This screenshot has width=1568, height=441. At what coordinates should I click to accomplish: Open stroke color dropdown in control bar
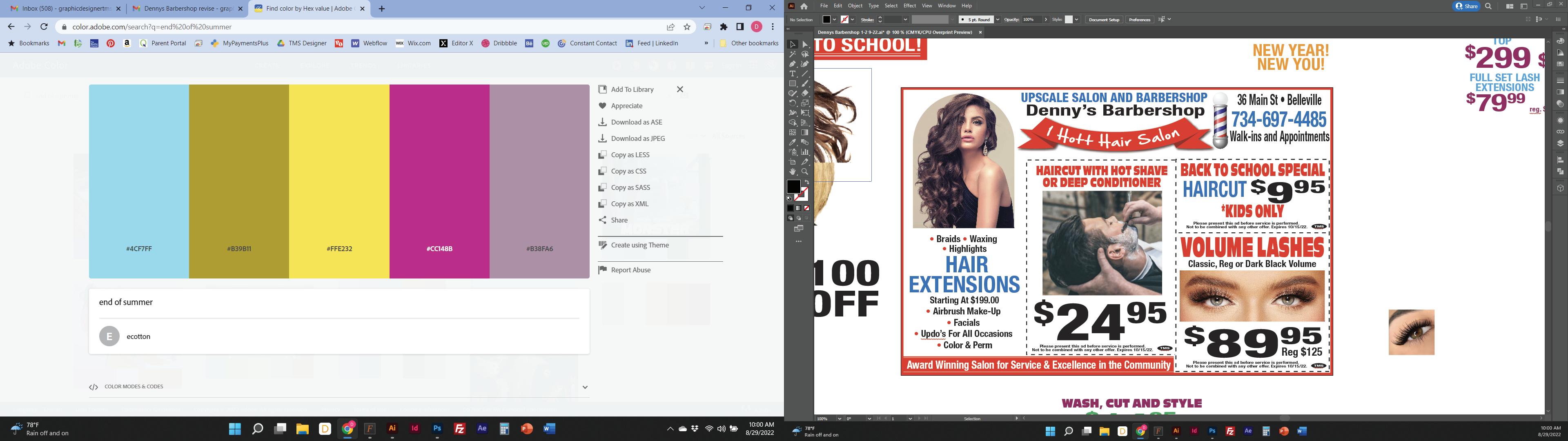click(x=853, y=20)
